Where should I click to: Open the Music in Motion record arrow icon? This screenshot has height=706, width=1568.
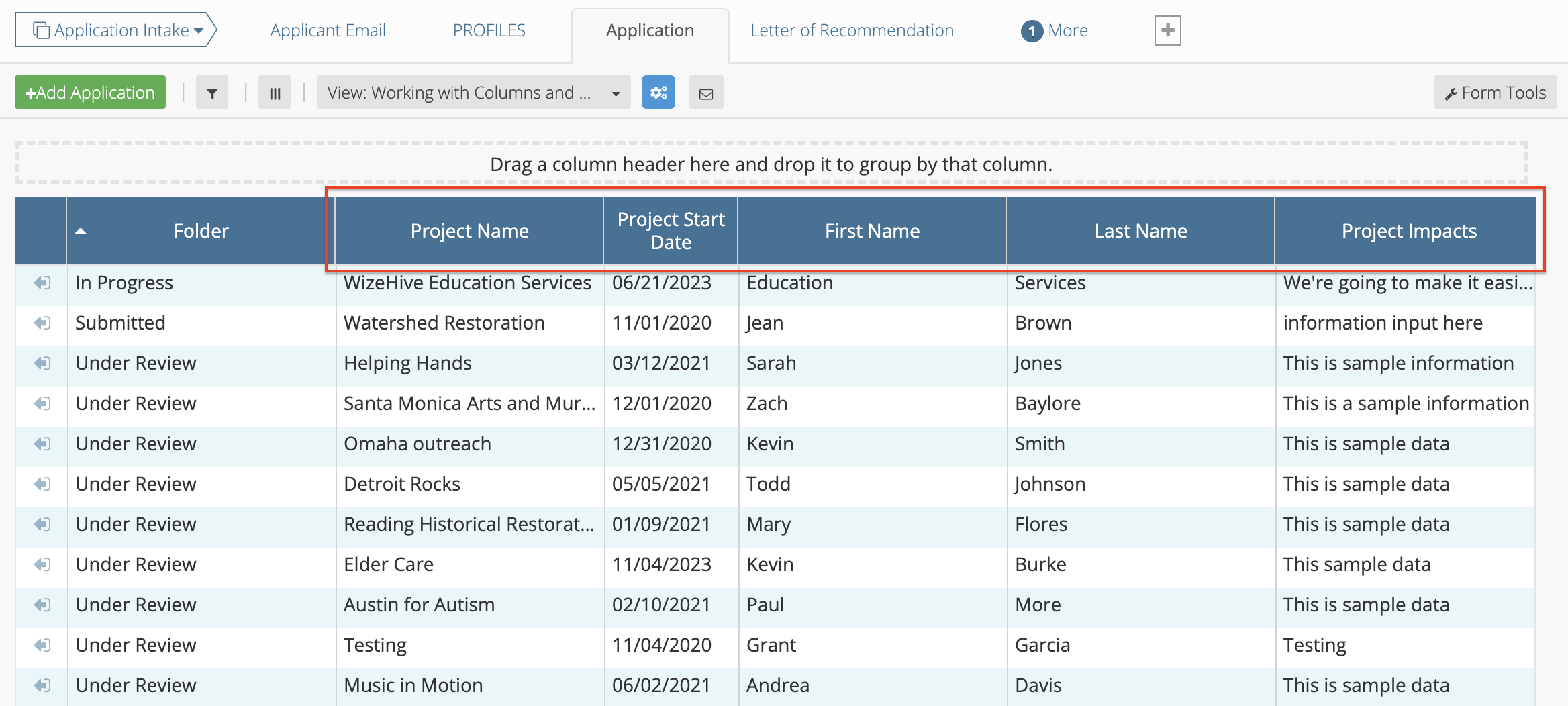(42, 685)
